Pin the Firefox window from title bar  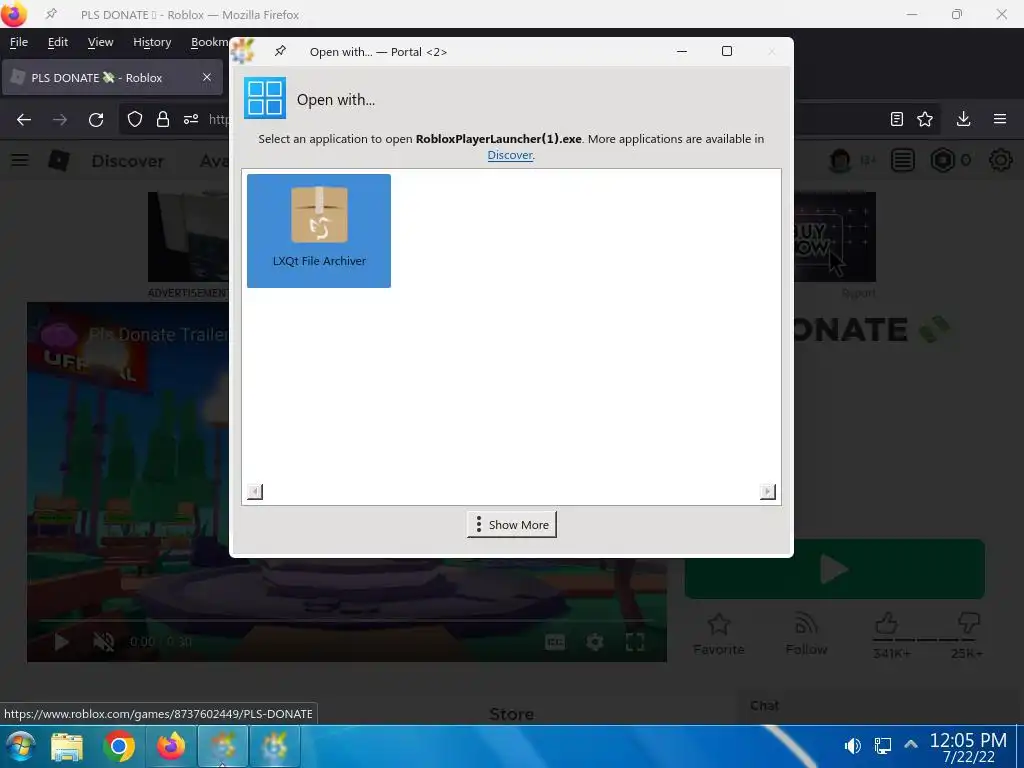51,14
